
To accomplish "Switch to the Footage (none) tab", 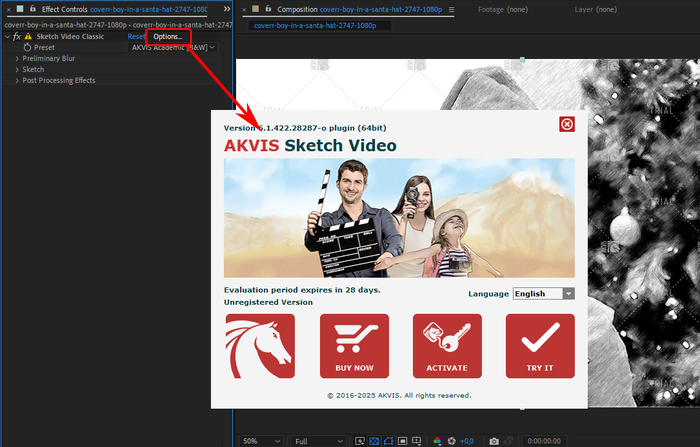I will pos(503,9).
